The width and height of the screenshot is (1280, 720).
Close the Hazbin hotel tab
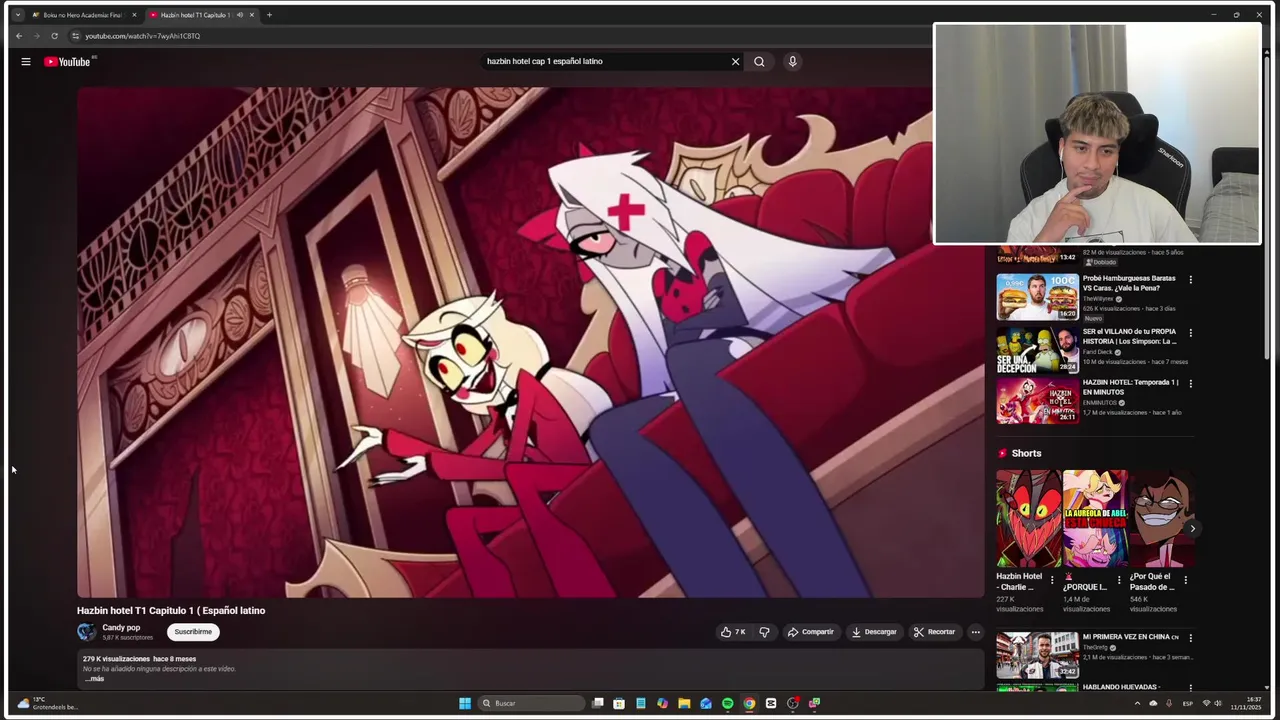click(x=252, y=15)
